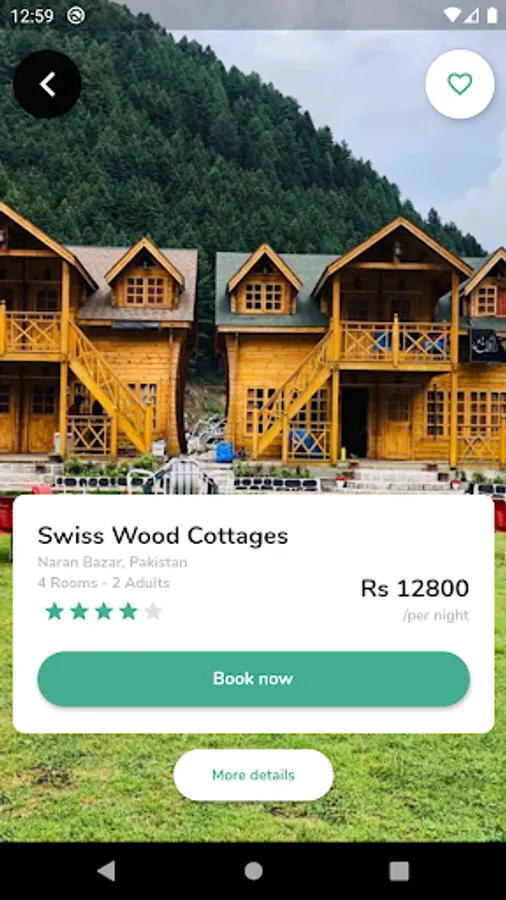Tap Android recent apps square
506x900 pixels.
[399, 871]
